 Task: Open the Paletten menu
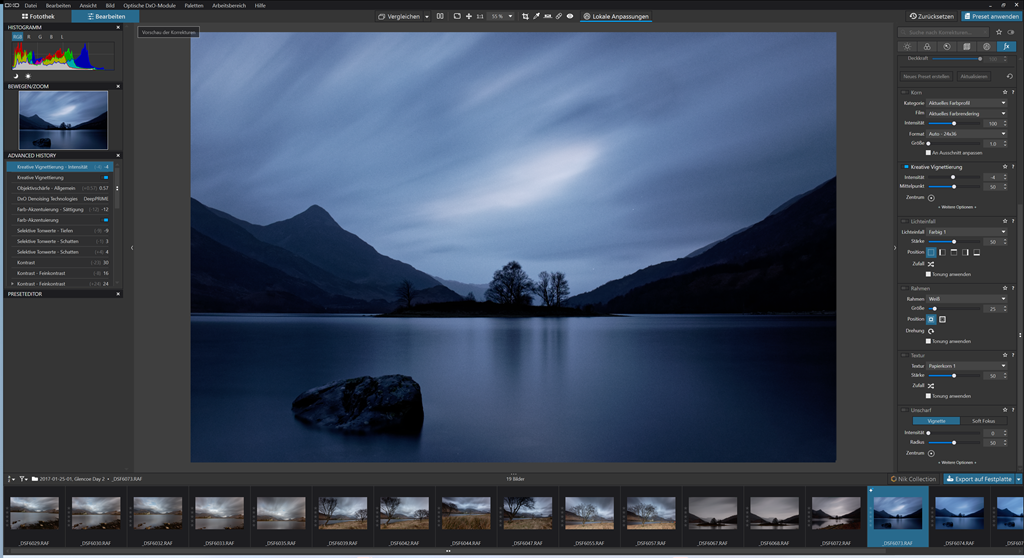193,5
